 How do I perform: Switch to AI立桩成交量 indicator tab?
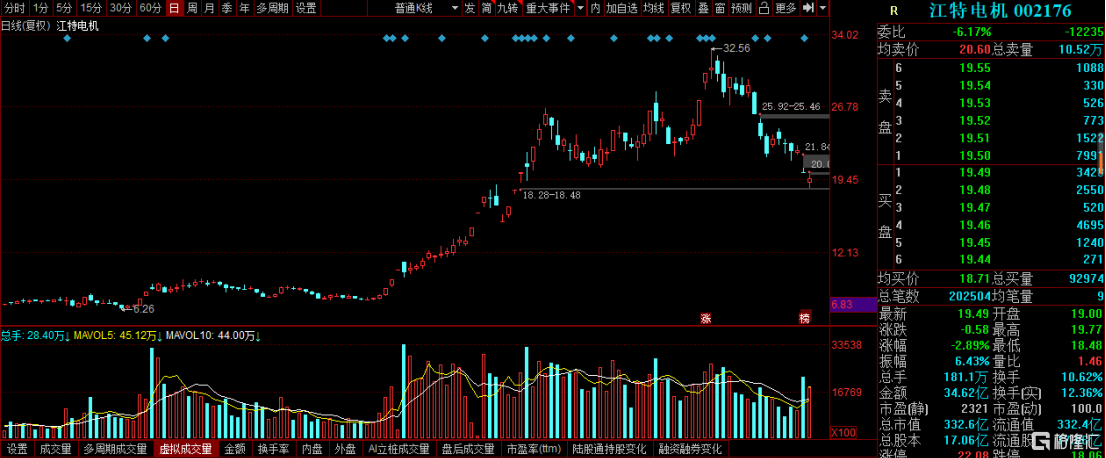point(399,448)
